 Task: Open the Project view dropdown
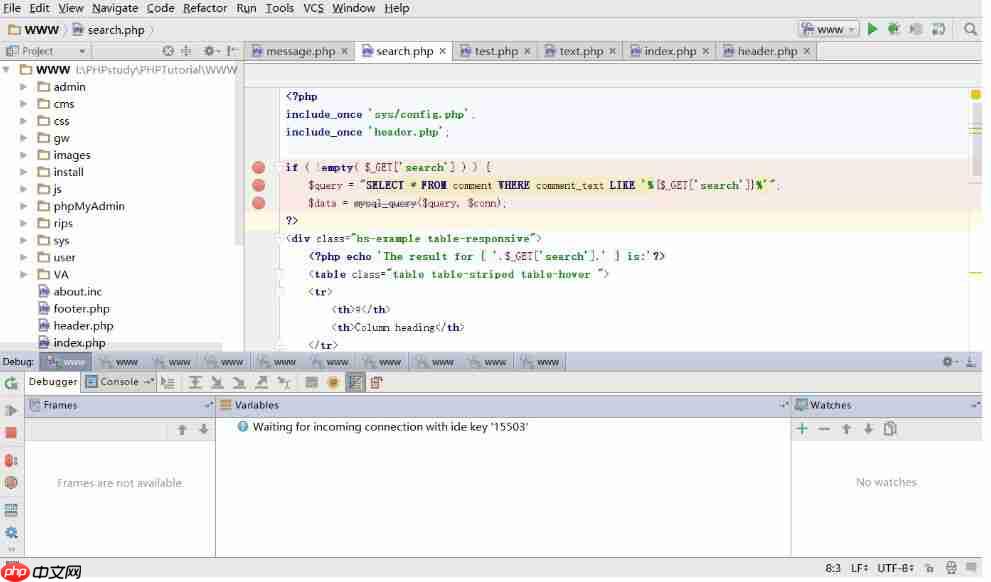[45, 51]
